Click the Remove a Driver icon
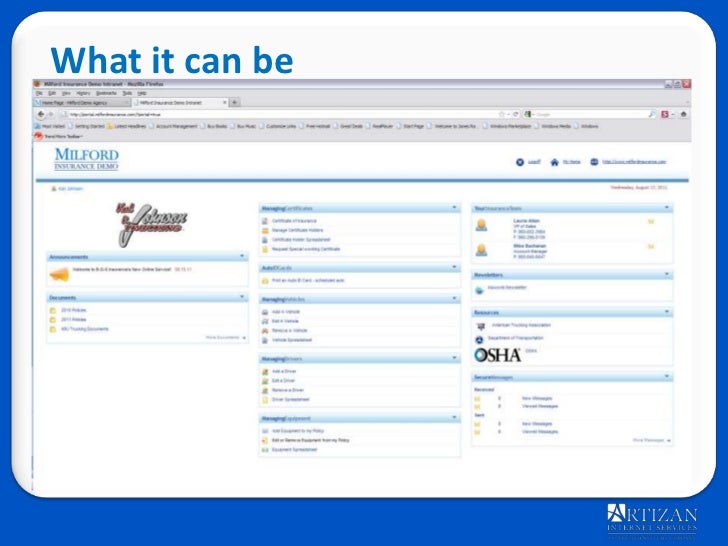The height and width of the screenshot is (546, 728). click(x=265, y=390)
